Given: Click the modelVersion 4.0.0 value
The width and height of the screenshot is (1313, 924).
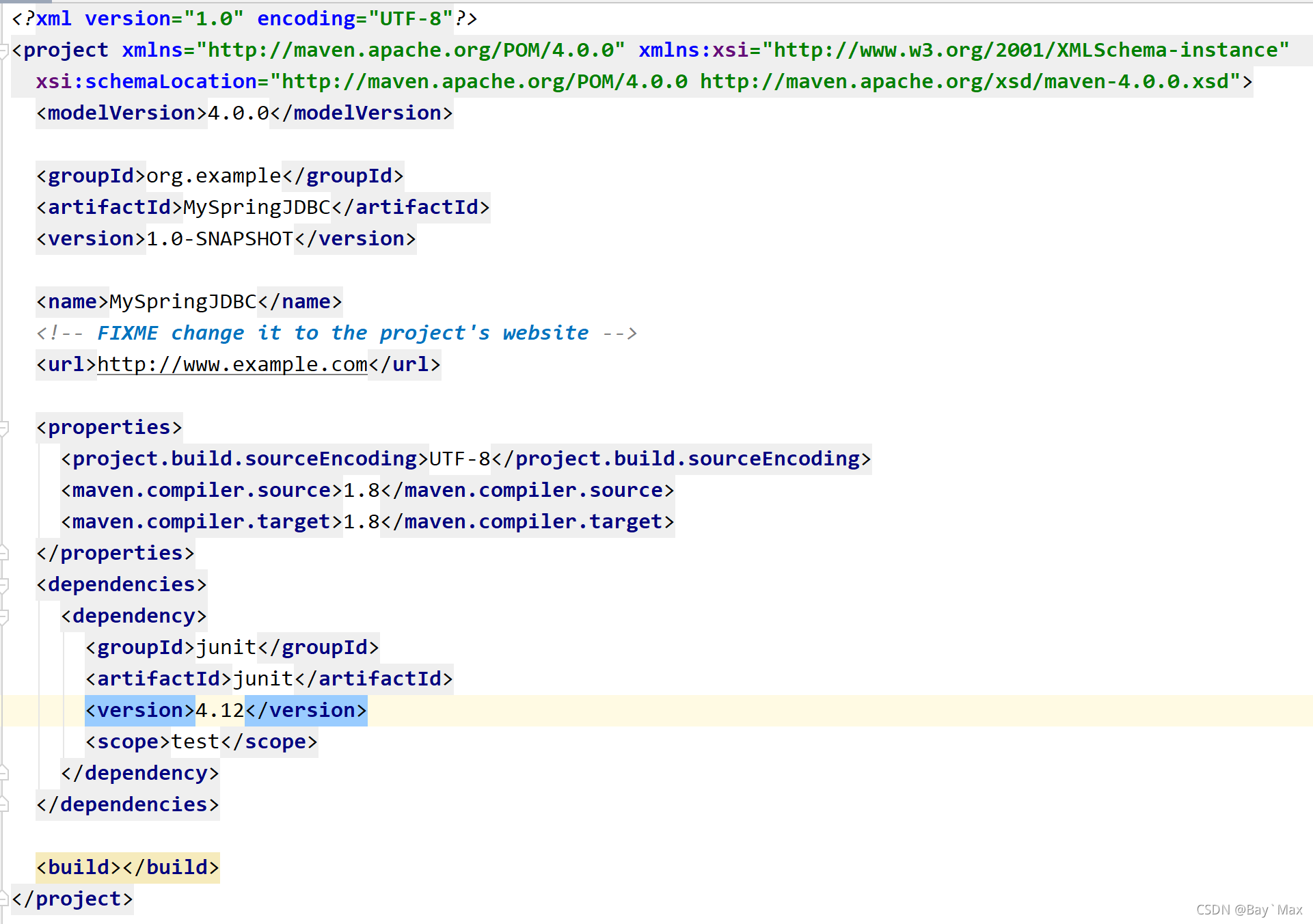Looking at the screenshot, I should 238,113.
